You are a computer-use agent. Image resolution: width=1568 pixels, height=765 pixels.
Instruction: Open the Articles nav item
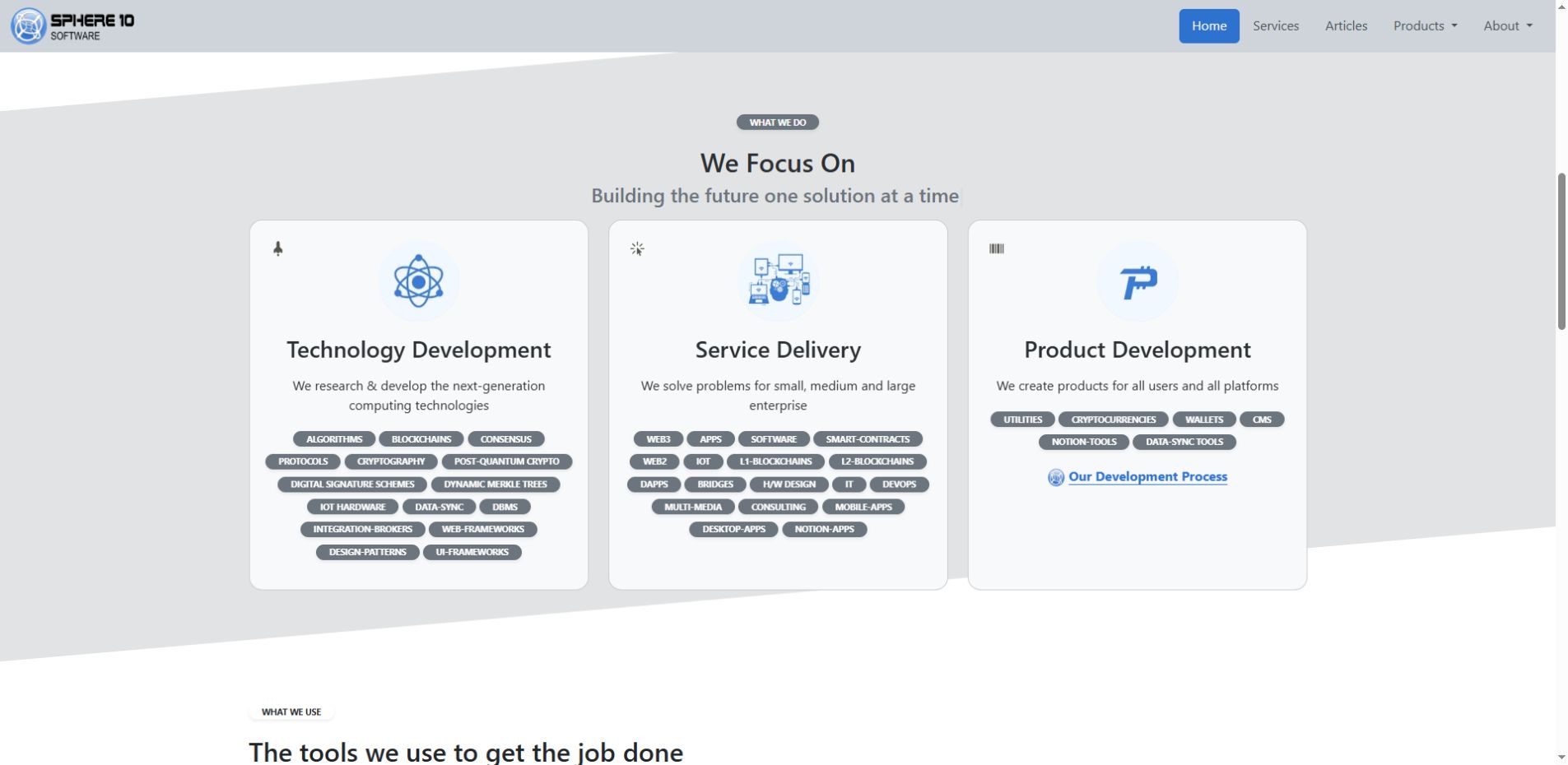click(x=1346, y=25)
